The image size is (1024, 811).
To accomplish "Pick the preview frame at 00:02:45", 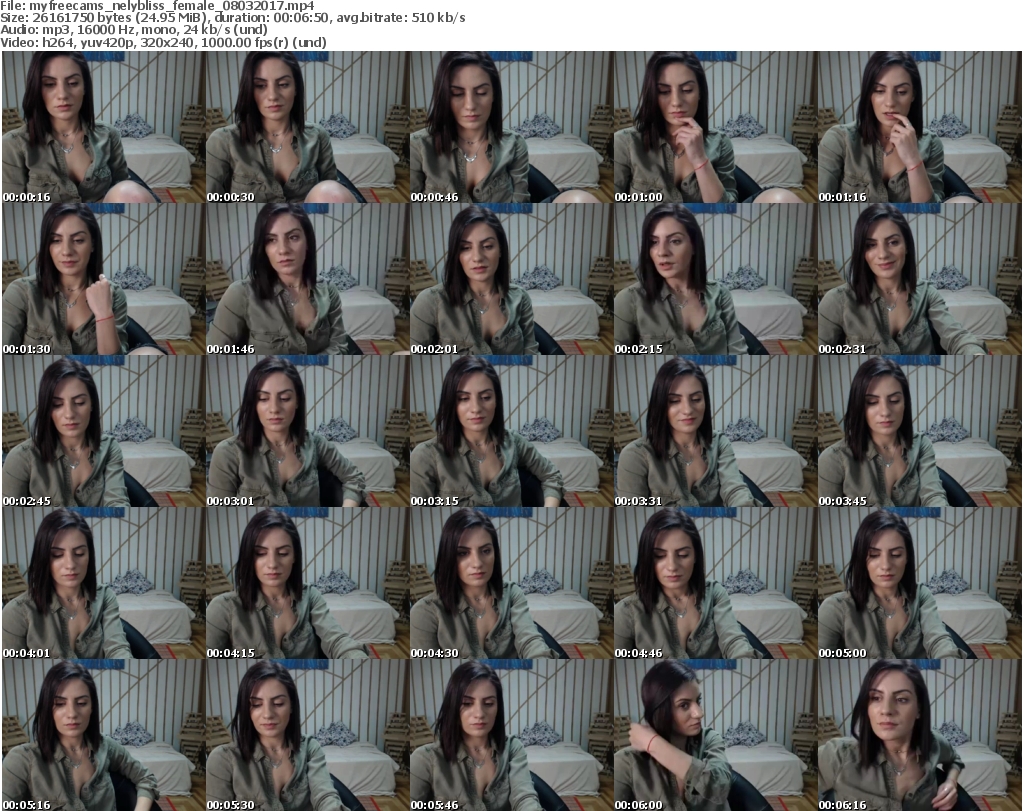I will point(104,432).
